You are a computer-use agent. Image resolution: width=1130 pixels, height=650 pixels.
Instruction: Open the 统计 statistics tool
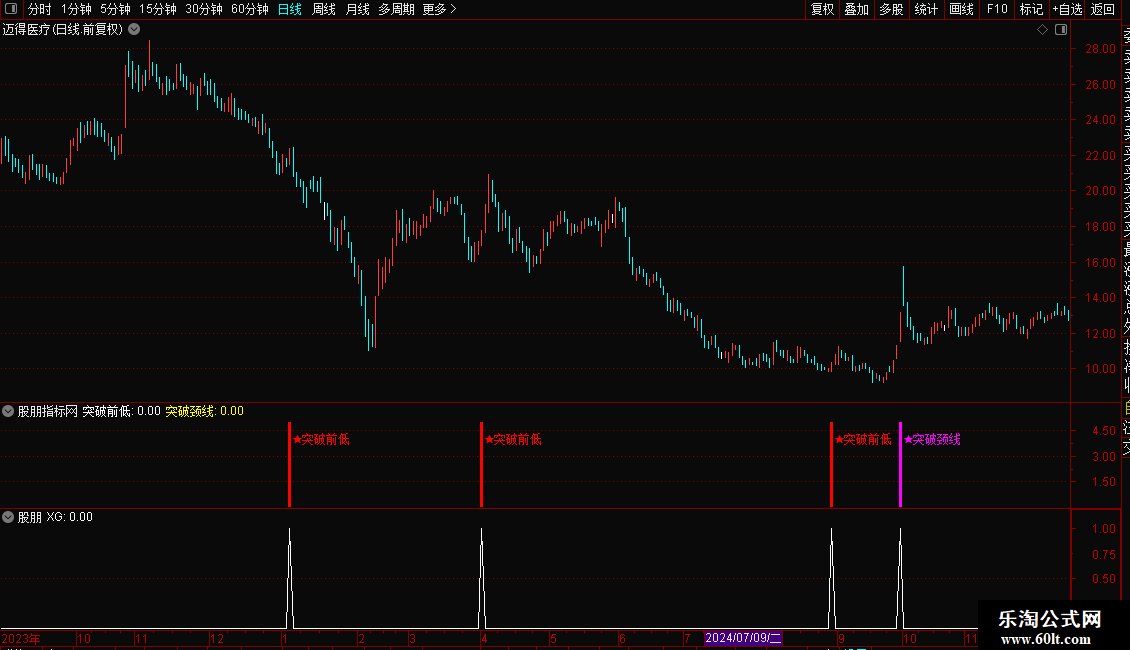tap(926, 9)
